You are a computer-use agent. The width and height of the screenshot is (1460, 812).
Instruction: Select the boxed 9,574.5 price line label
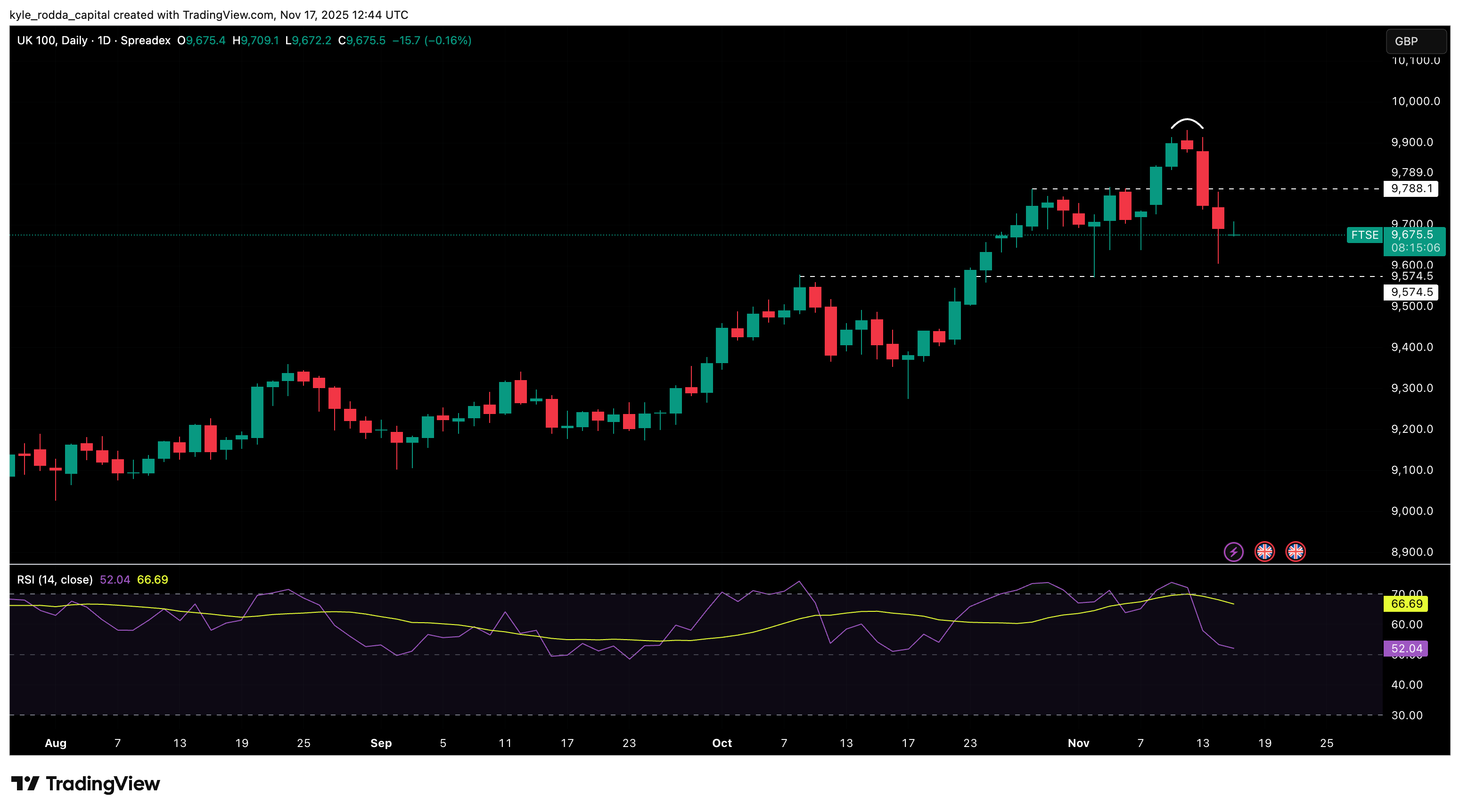click(x=1411, y=292)
